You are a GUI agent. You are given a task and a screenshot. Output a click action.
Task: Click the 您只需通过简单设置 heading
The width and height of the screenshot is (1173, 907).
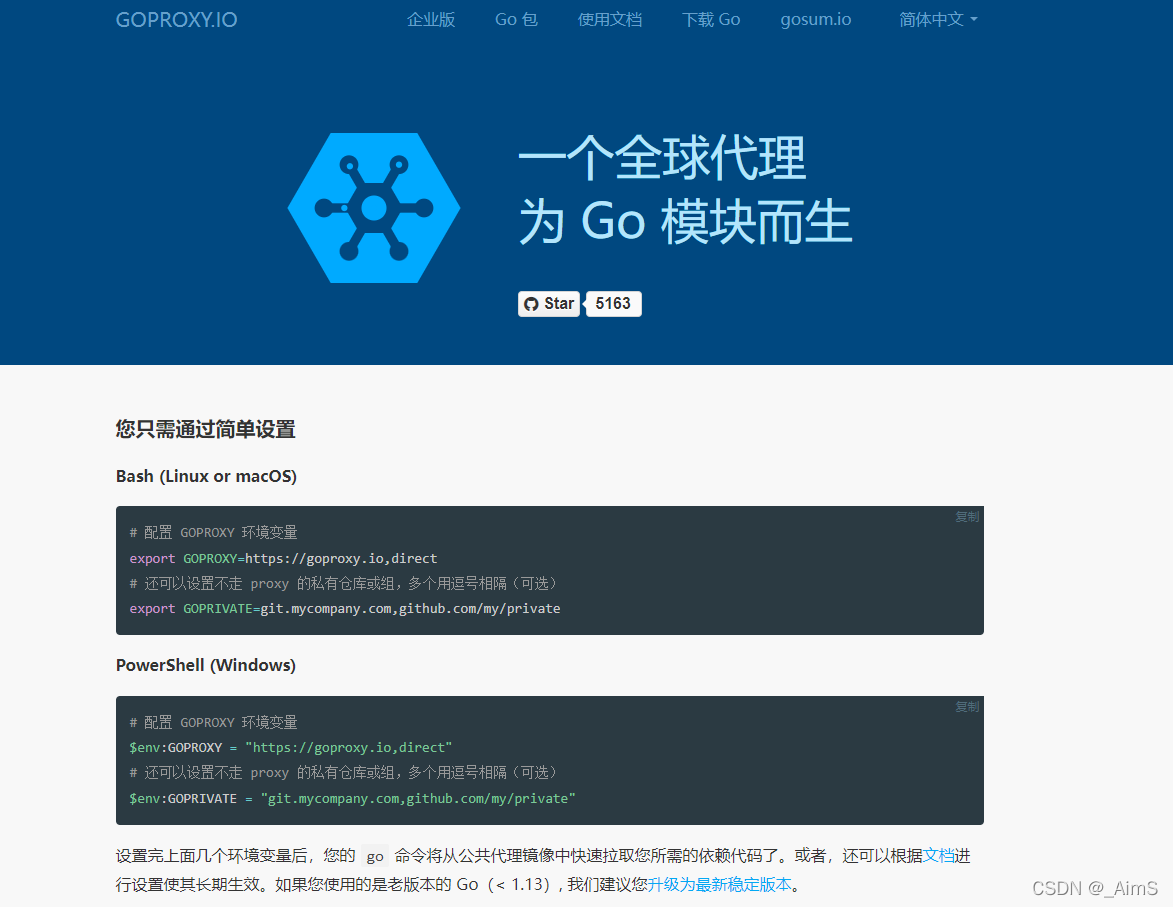coord(206,429)
